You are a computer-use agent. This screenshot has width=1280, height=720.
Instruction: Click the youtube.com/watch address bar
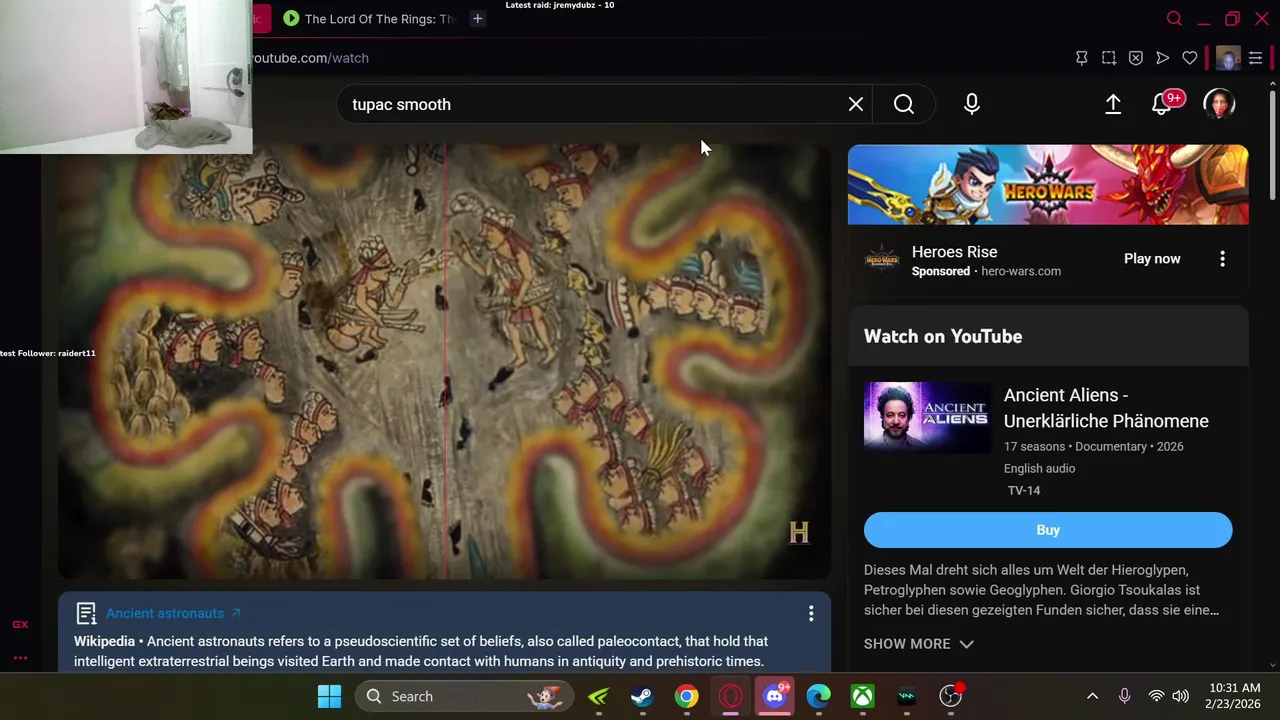[310, 58]
